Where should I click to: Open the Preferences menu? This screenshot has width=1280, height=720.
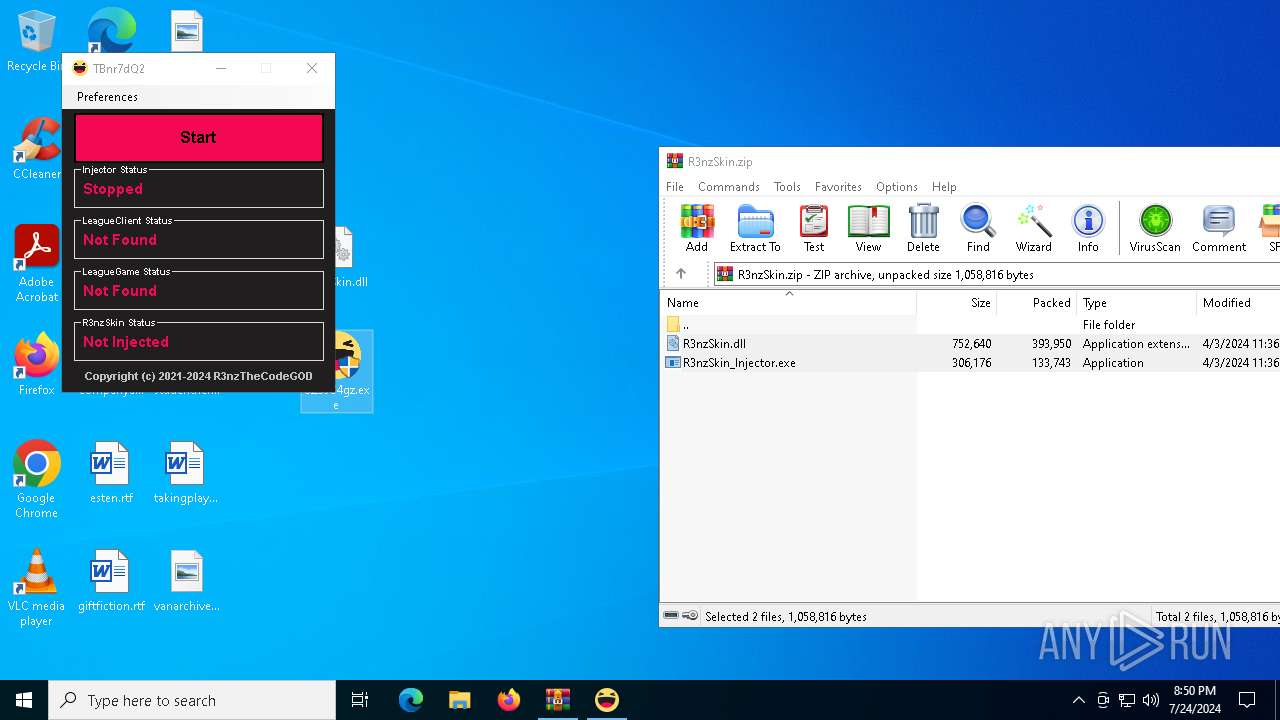pyautogui.click(x=107, y=97)
